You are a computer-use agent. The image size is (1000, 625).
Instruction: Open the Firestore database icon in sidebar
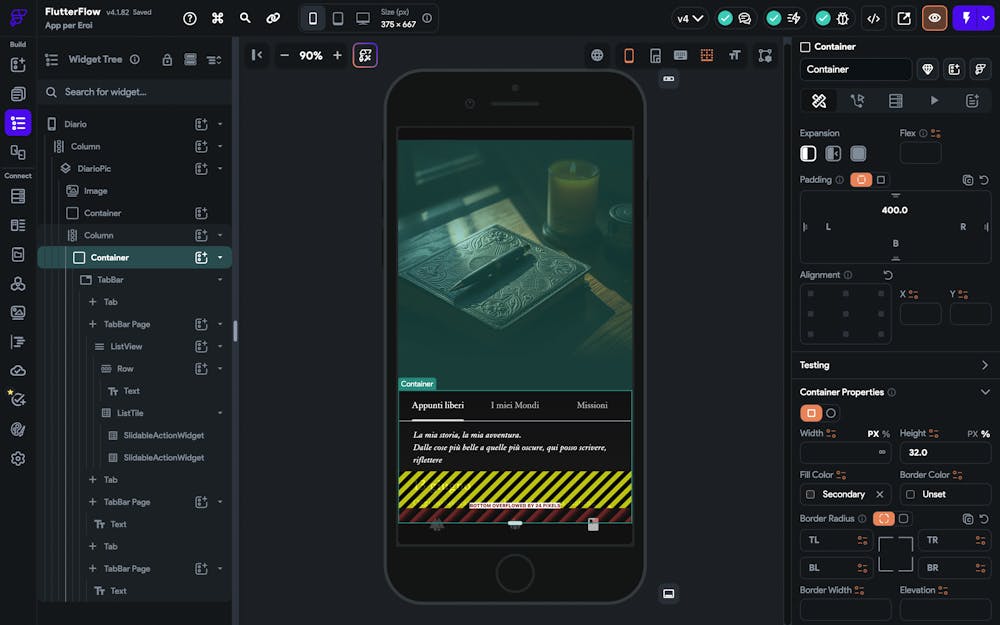[18, 196]
